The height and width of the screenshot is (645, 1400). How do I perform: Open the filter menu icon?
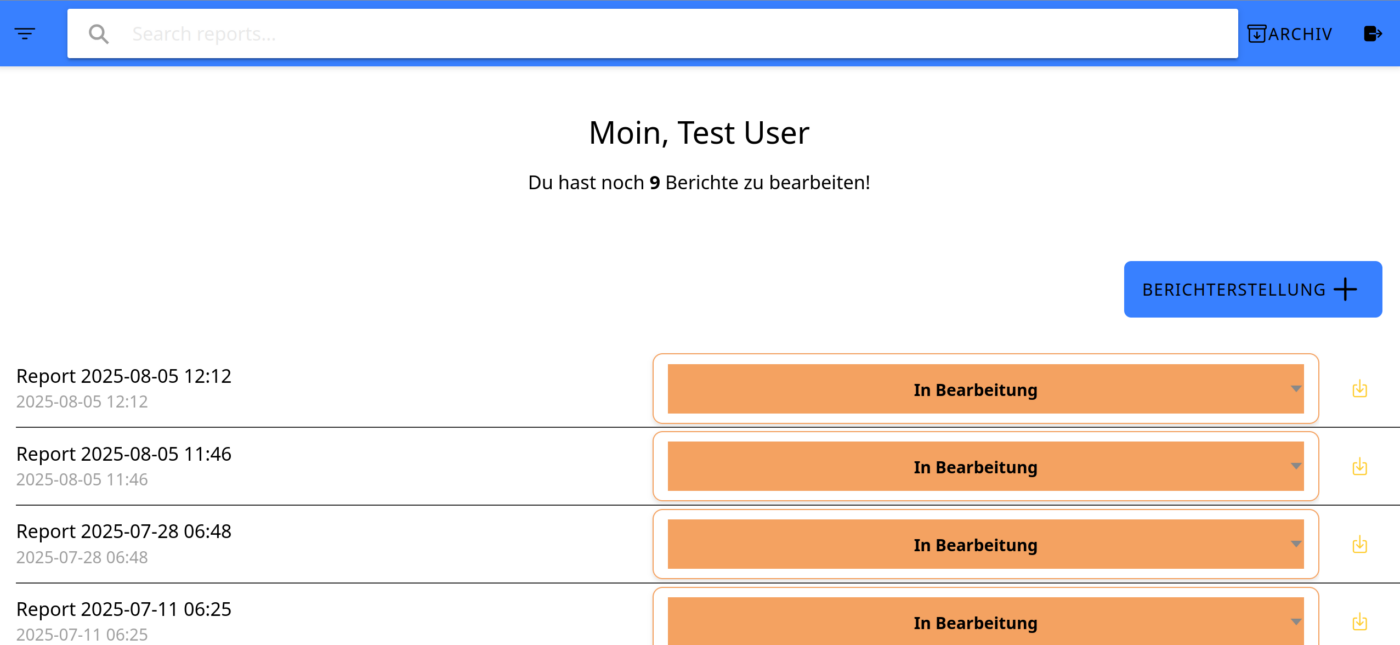(x=25, y=34)
